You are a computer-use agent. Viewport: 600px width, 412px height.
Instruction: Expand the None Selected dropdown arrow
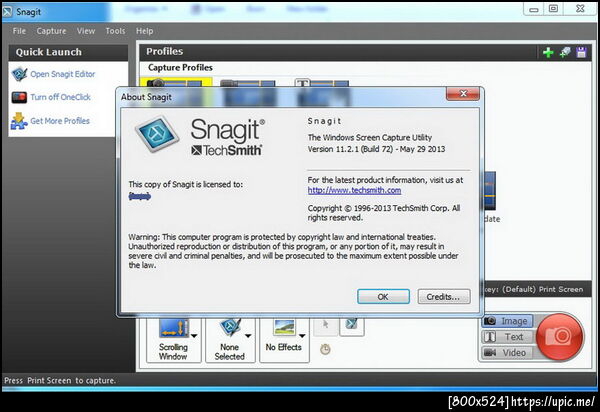tap(248, 336)
